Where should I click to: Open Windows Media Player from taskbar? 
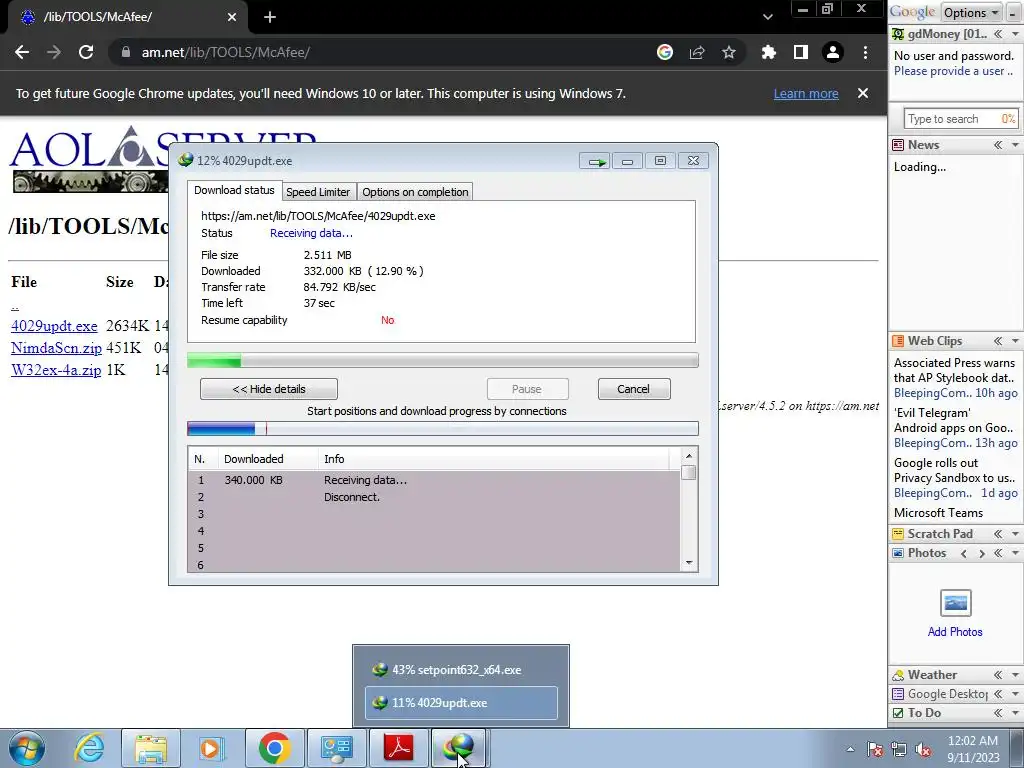(212, 748)
